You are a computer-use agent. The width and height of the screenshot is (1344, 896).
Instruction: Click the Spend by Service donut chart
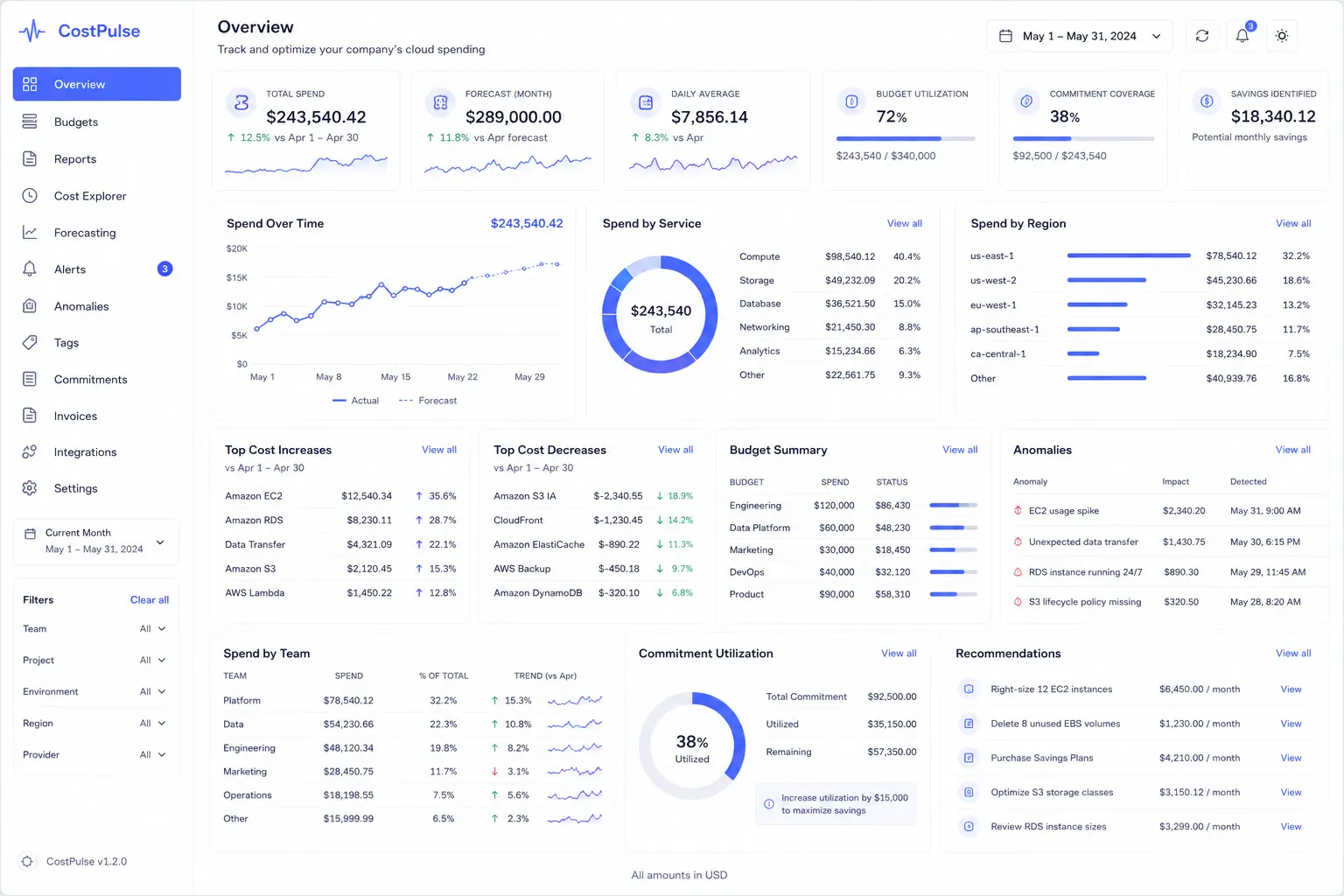click(661, 315)
